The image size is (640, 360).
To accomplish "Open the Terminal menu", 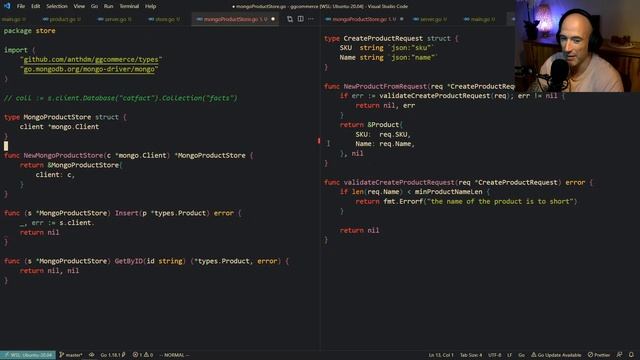I will [129, 6].
